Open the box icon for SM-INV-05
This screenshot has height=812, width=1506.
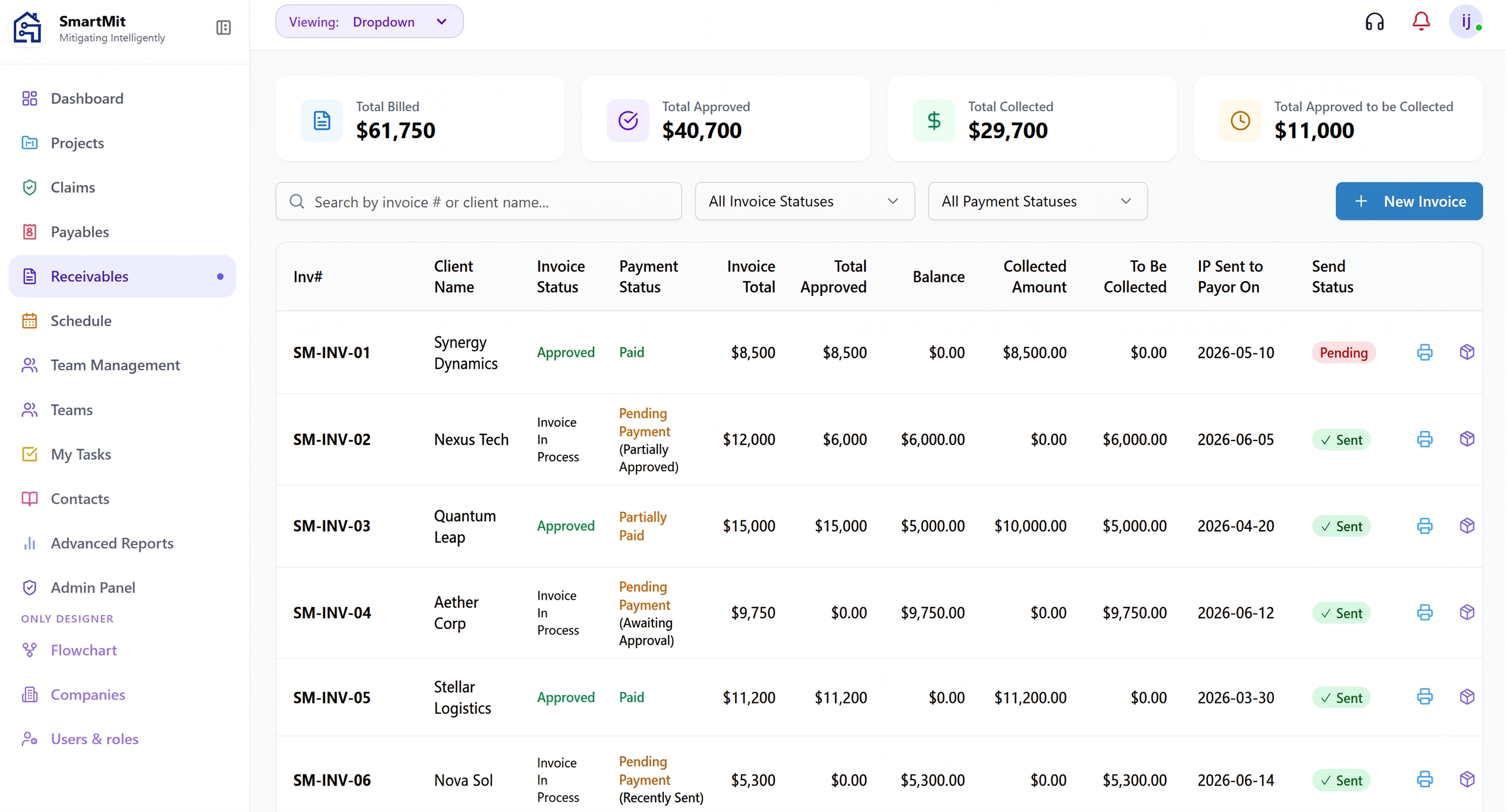coord(1467,697)
